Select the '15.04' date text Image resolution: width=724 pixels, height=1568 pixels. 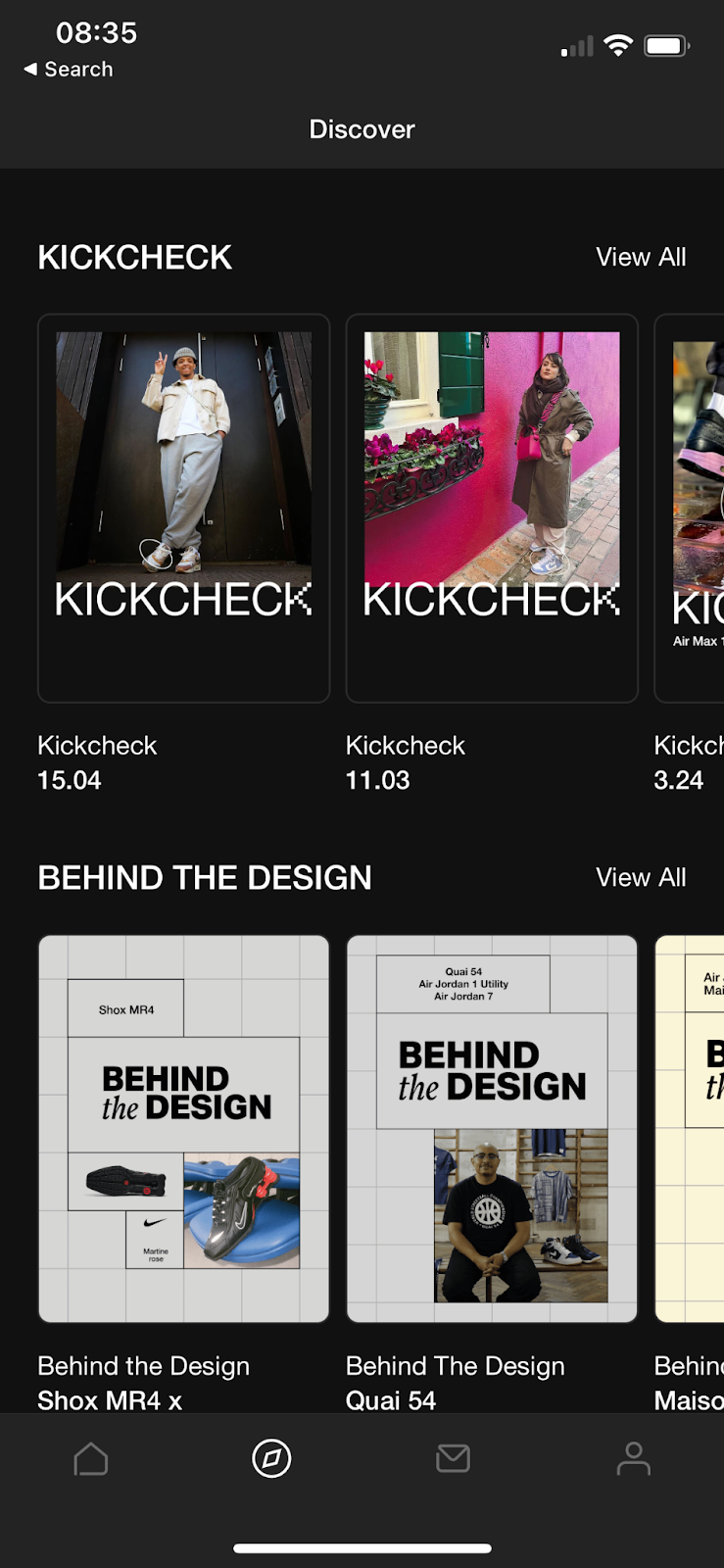(x=70, y=780)
